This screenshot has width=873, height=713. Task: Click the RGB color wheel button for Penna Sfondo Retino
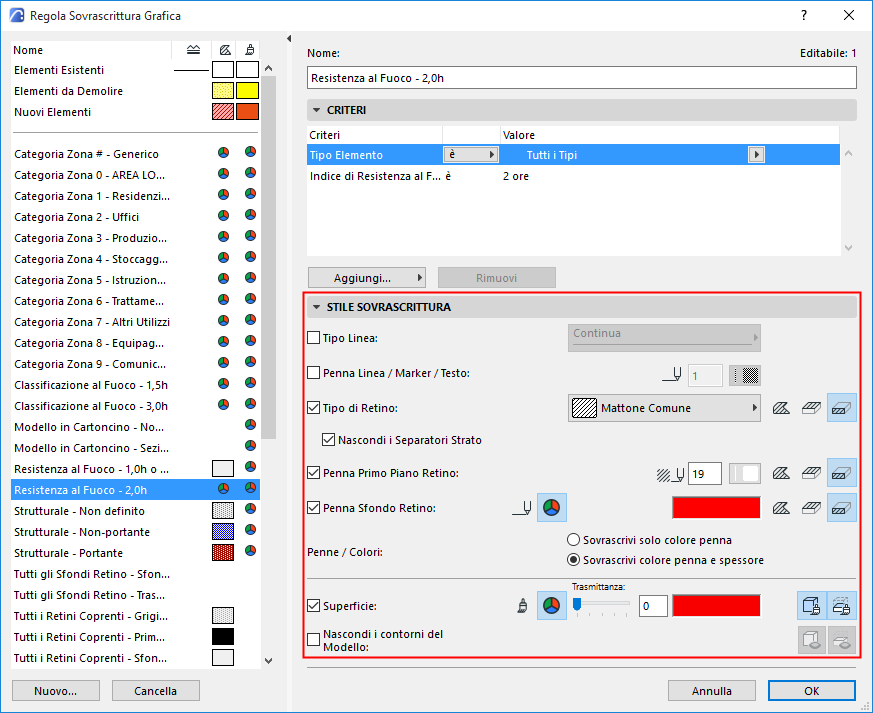click(x=551, y=508)
